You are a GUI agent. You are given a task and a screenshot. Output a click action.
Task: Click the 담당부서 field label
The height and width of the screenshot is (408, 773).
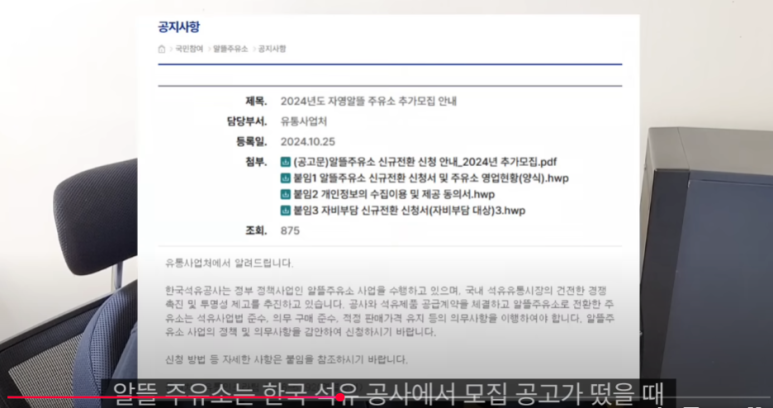tap(247, 121)
